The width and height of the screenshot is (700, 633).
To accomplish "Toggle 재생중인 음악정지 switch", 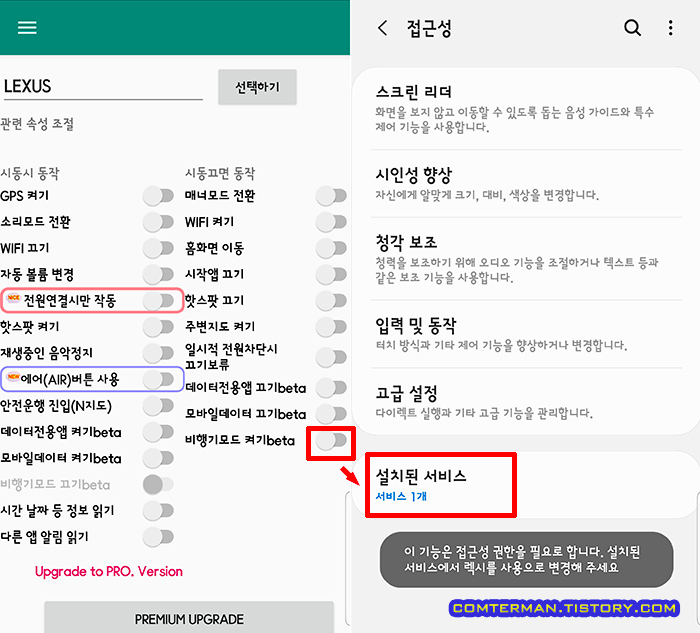I will pyautogui.click(x=158, y=353).
